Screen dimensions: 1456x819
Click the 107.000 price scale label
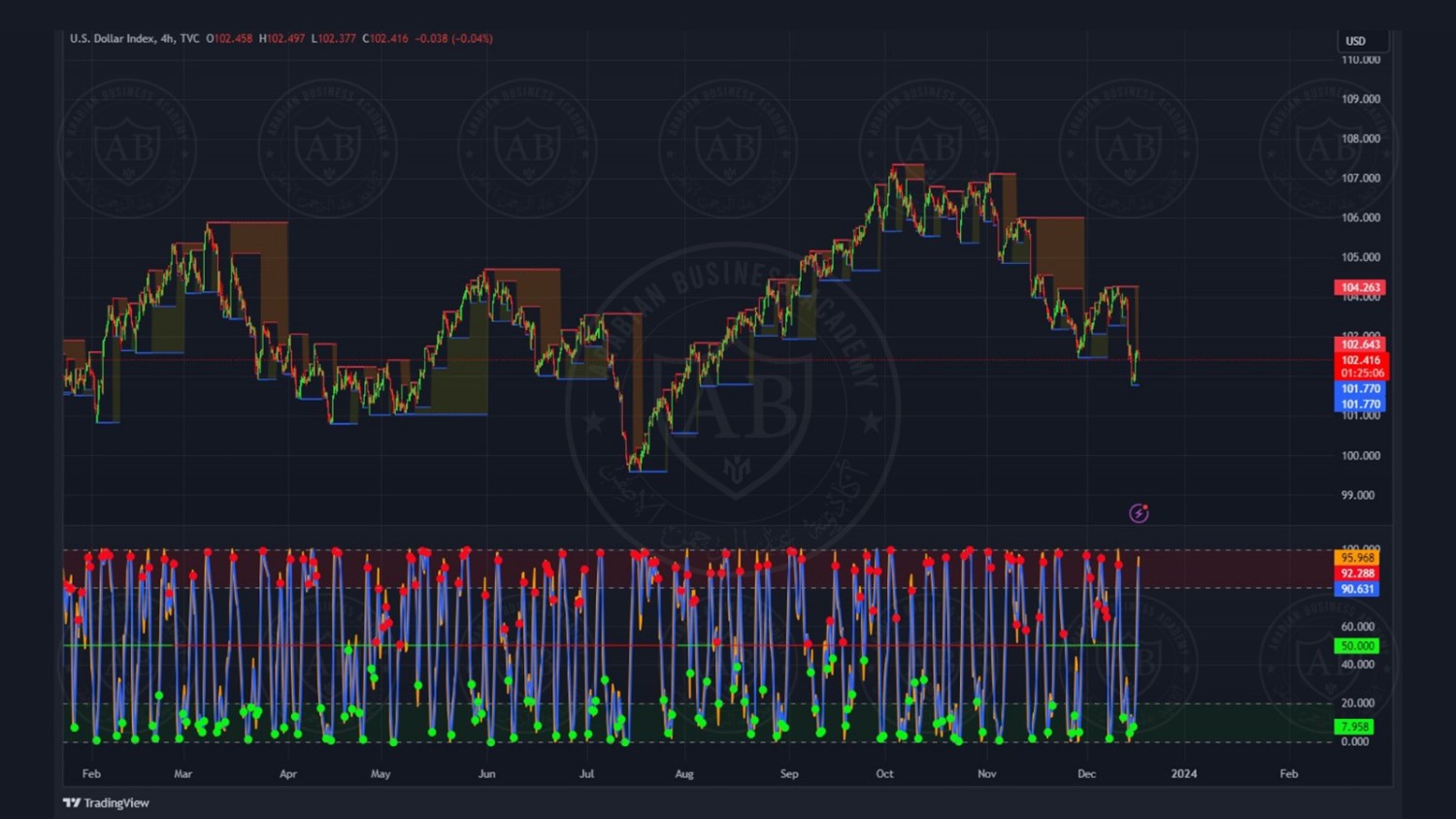[1361, 179]
